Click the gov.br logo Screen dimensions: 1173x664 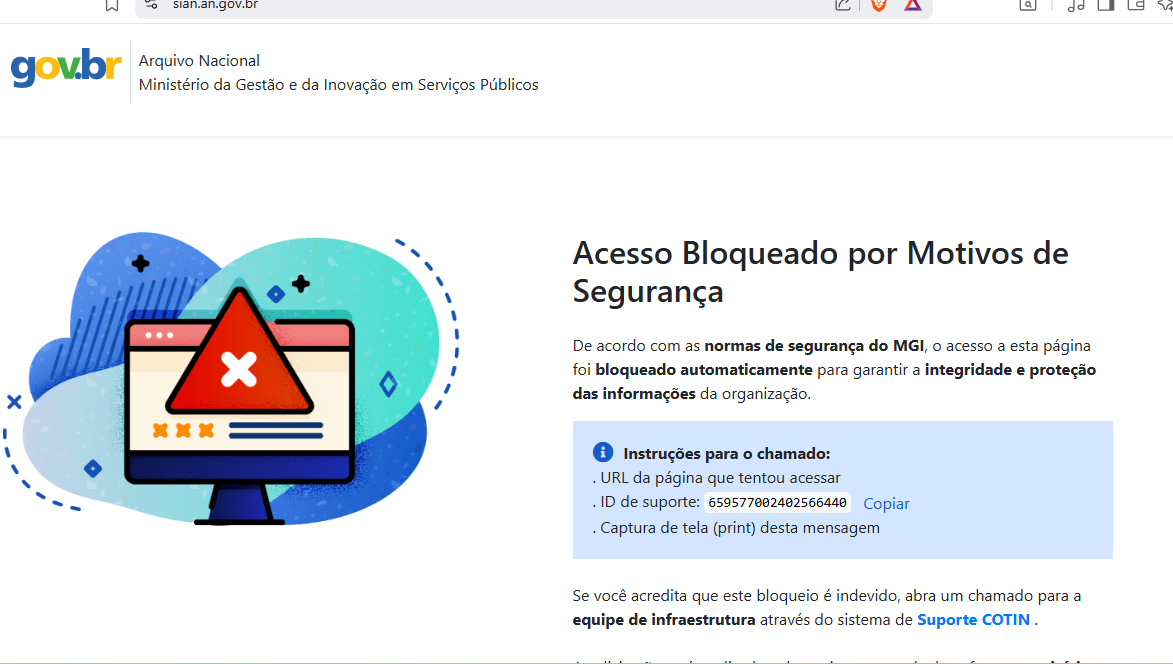[x=66, y=68]
